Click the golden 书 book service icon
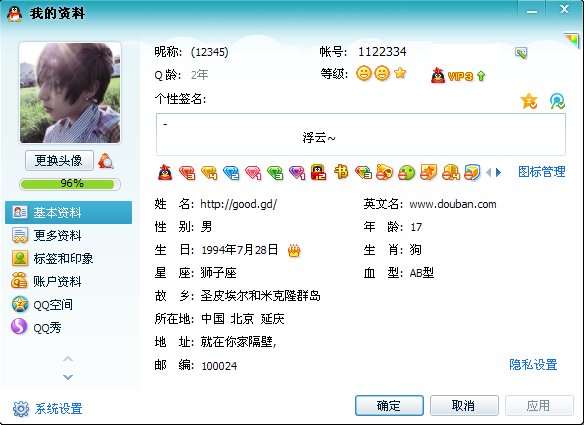This screenshot has height=425, width=585. click(x=341, y=172)
